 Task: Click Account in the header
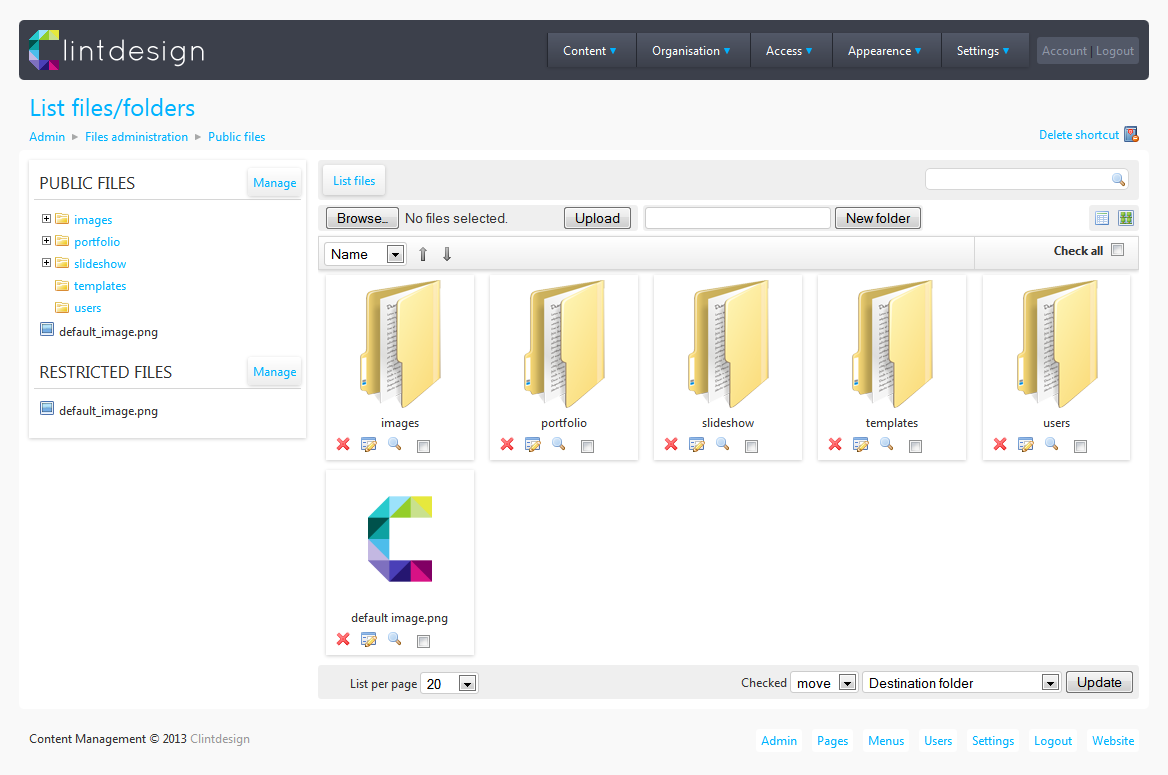(x=1064, y=51)
